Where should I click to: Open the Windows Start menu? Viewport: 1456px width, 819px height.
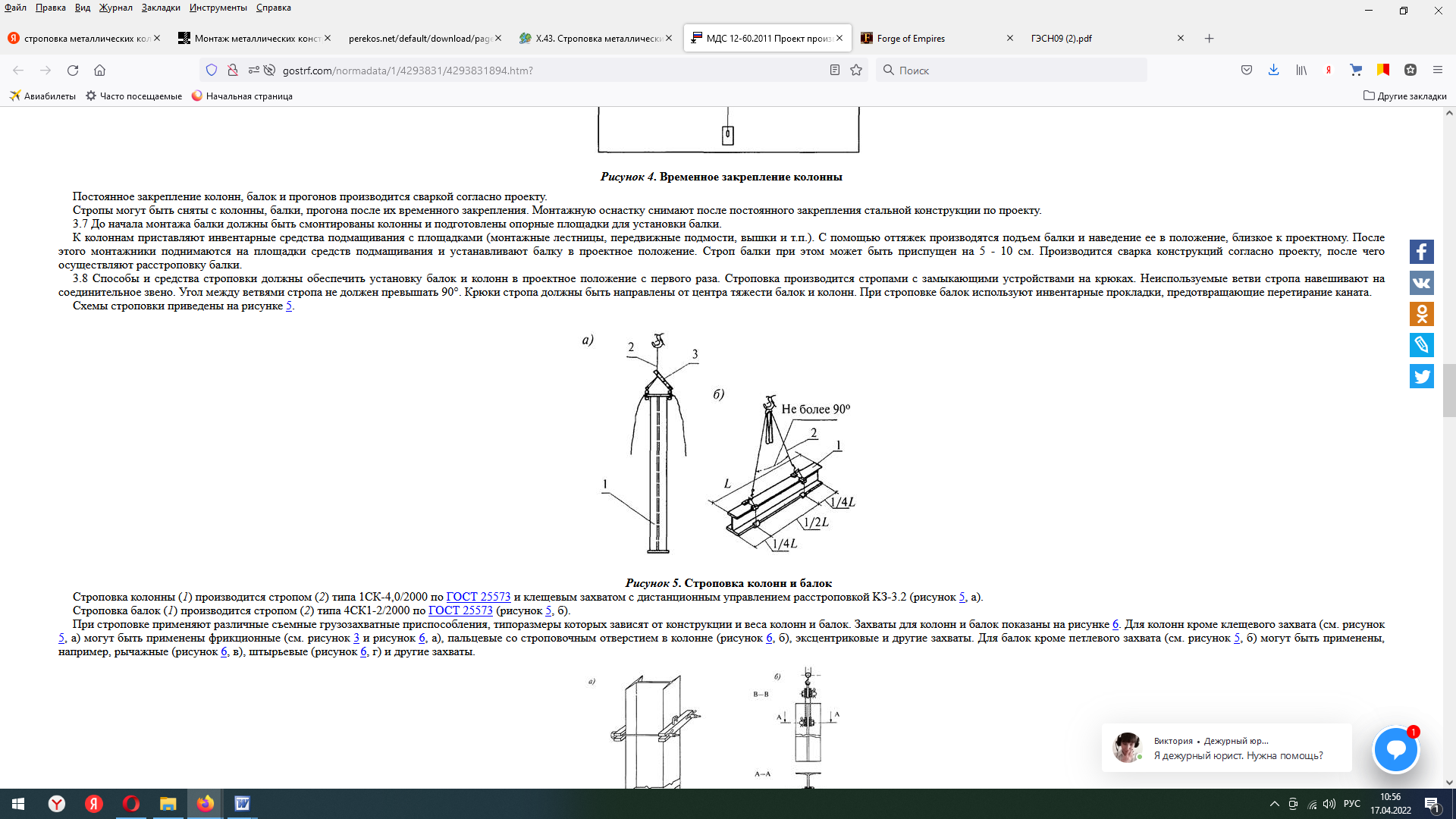(x=18, y=804)
